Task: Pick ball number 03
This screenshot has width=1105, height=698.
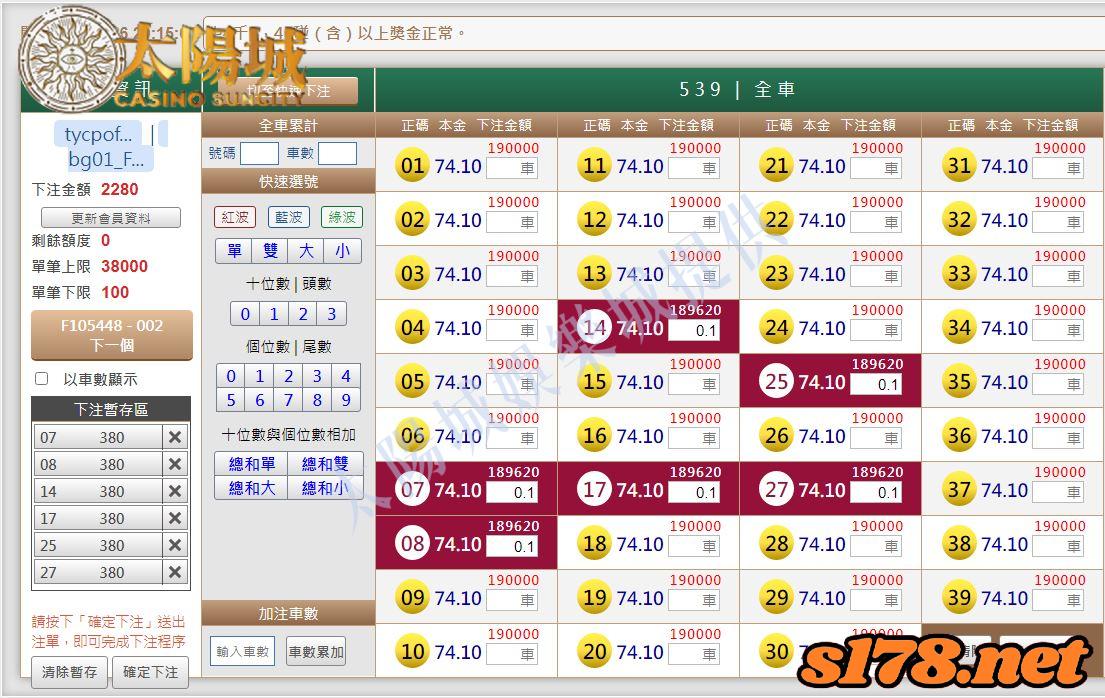Action: 412,274
